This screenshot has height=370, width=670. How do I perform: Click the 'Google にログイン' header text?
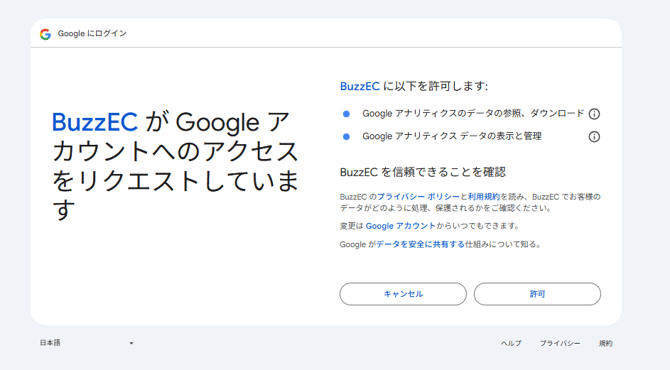pos(92,33)
